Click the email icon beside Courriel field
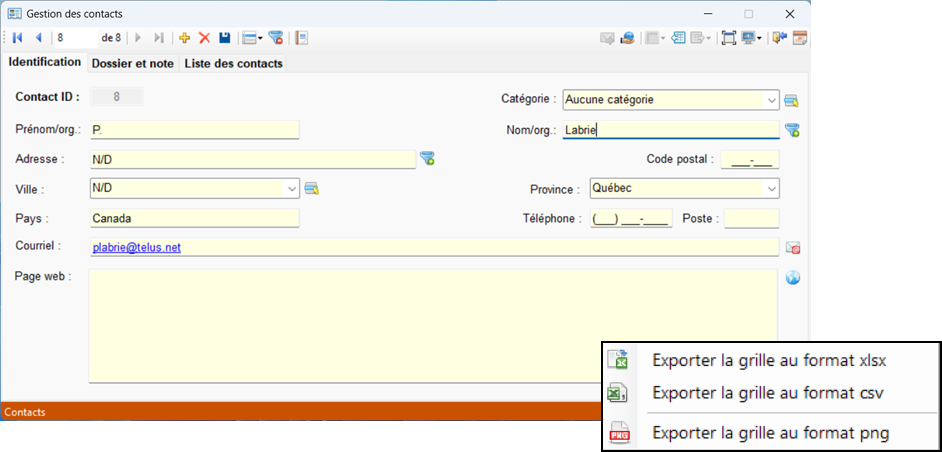Viewport: 942px width, 452px height. (792, 247)
